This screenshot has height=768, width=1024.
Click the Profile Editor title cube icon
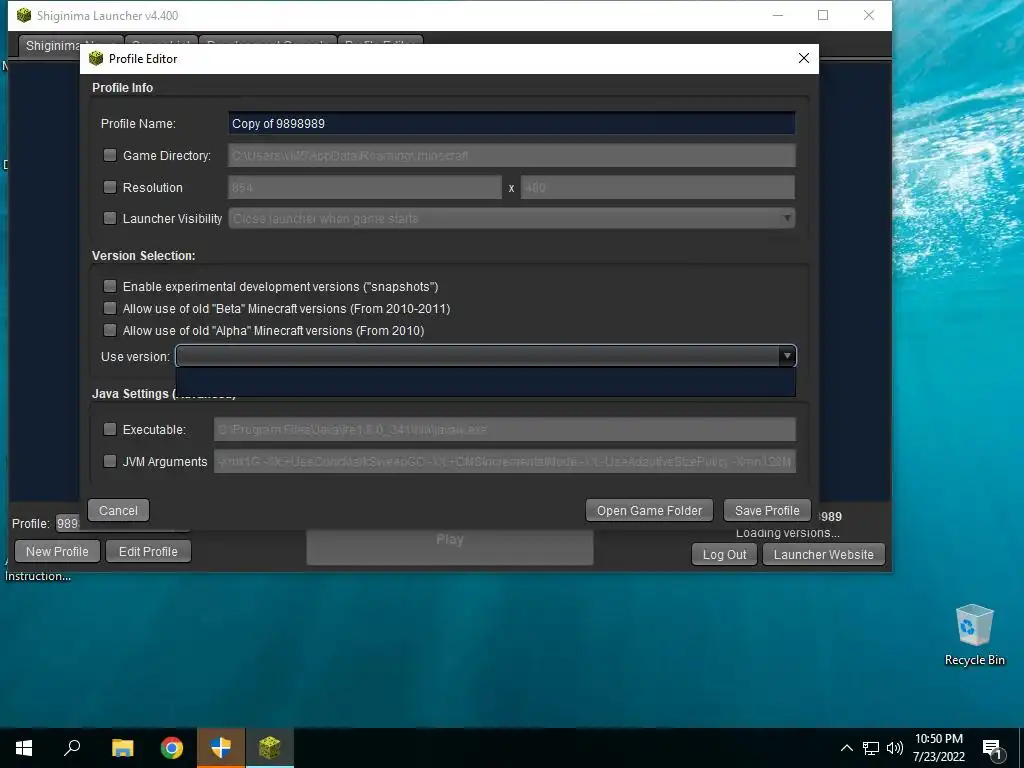[97, 59]
